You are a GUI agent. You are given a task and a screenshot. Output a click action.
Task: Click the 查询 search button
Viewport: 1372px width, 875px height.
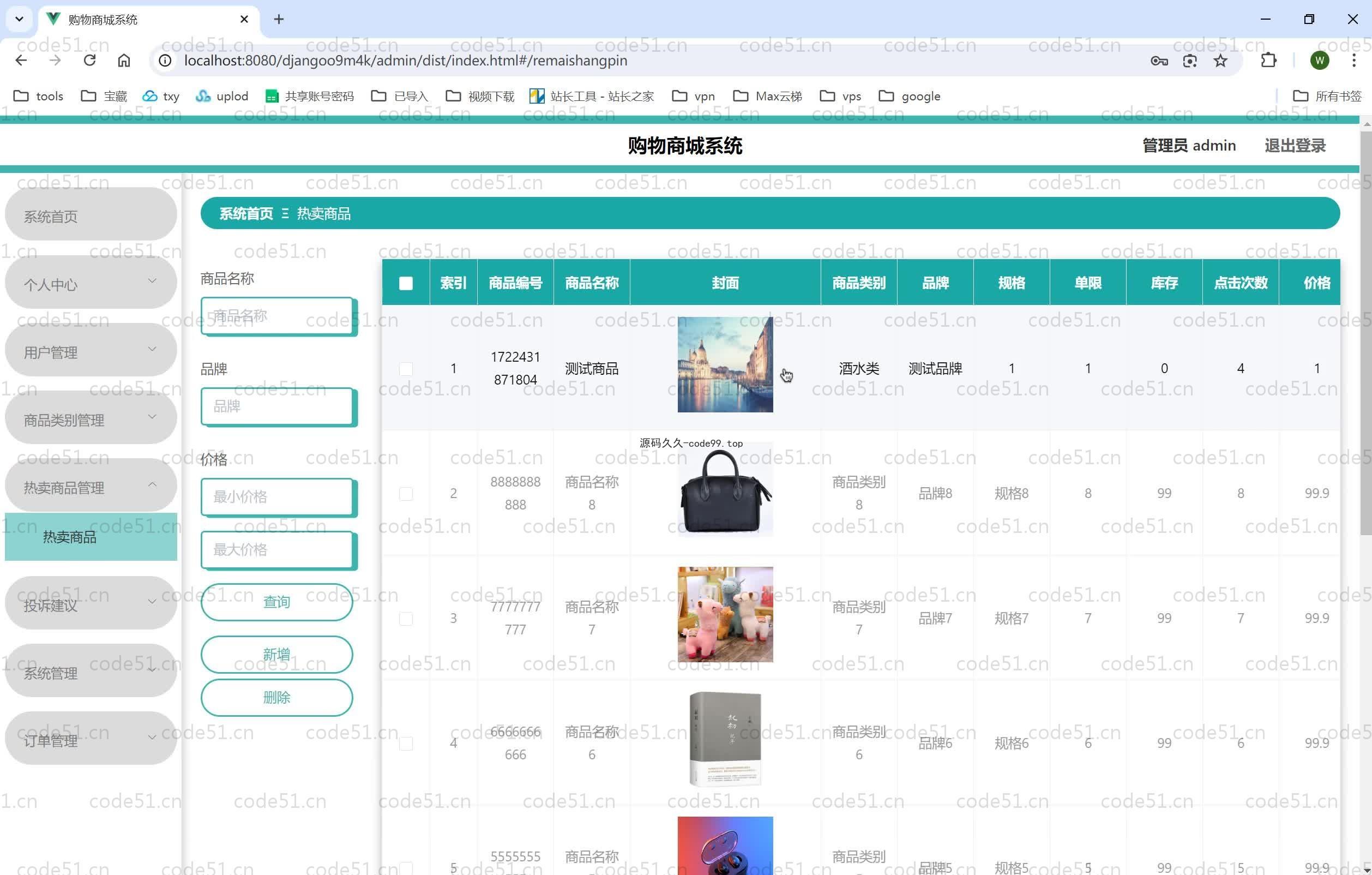coord(276,602)
